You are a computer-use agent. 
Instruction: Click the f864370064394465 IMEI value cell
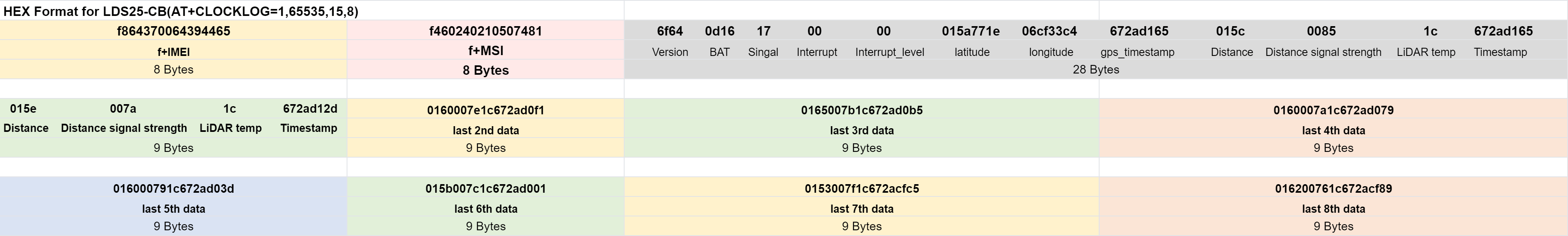tap(173, 31)
